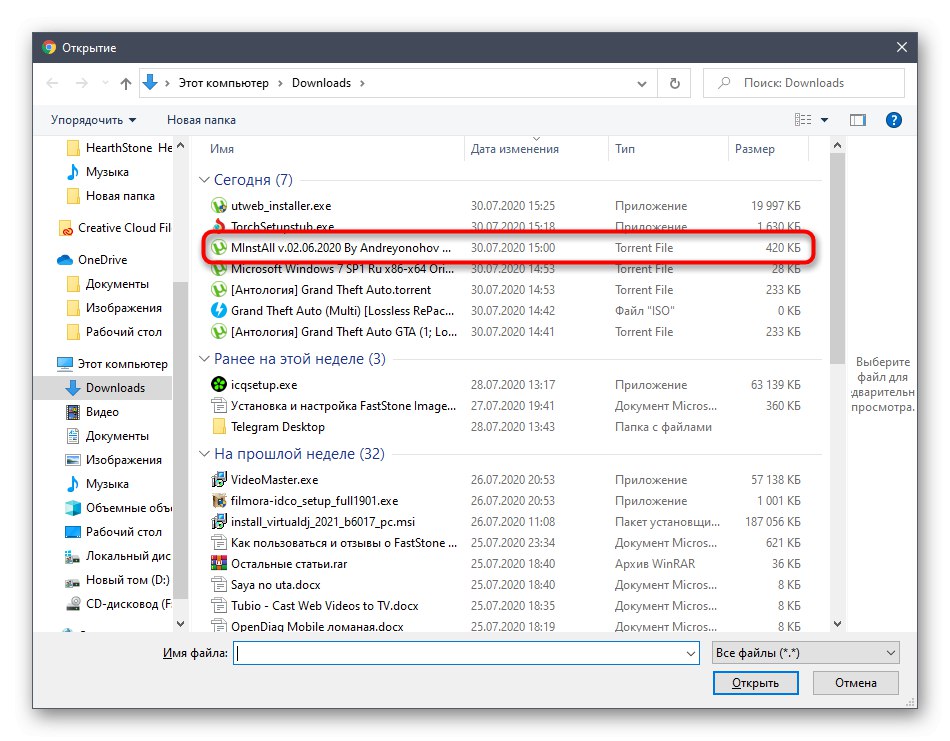Select icqsetup.exe icon
Screen dimensions: 950x741
(219, 384)
